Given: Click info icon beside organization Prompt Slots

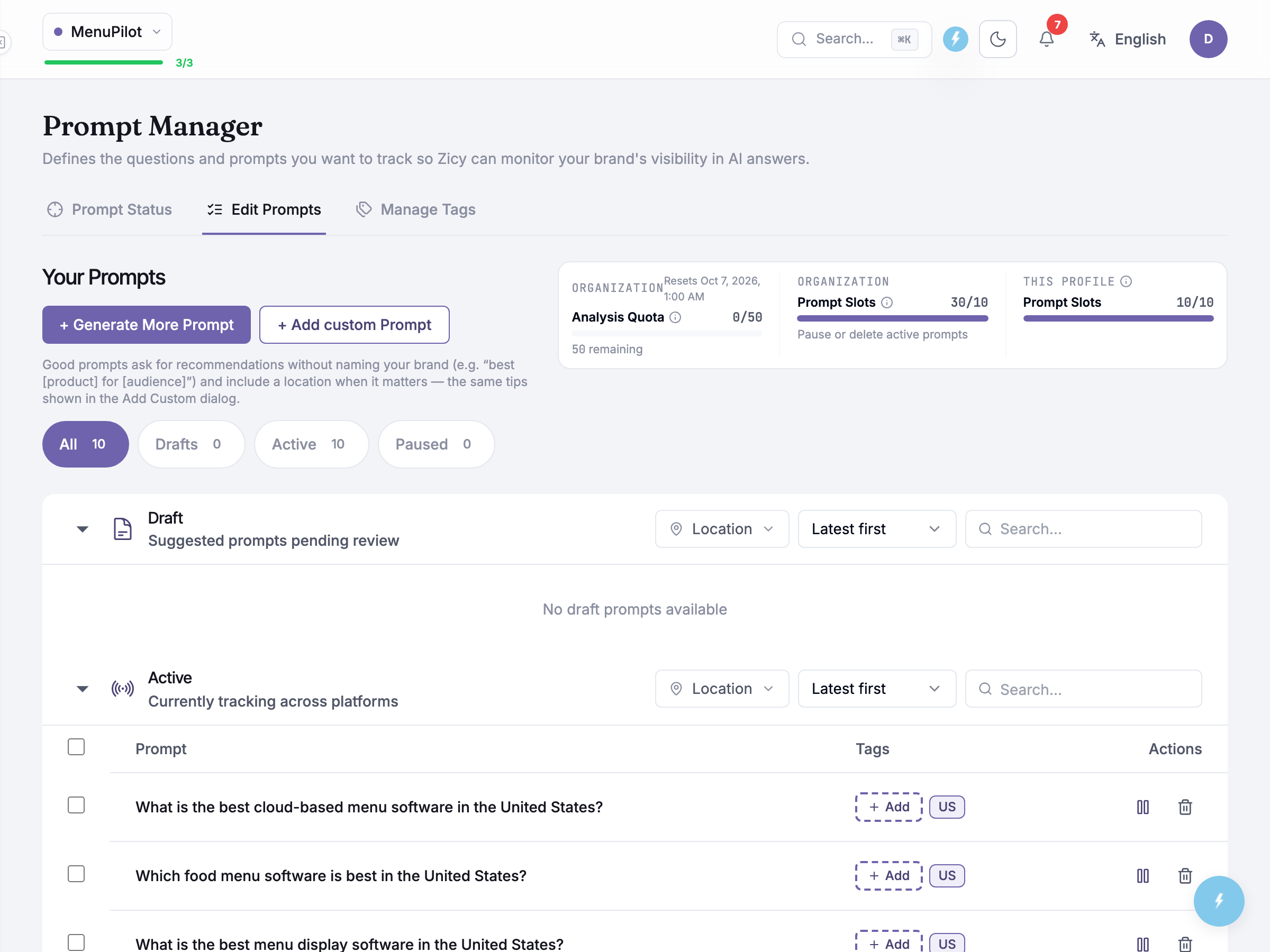Looking at the screenshot, I should point(887,303).
